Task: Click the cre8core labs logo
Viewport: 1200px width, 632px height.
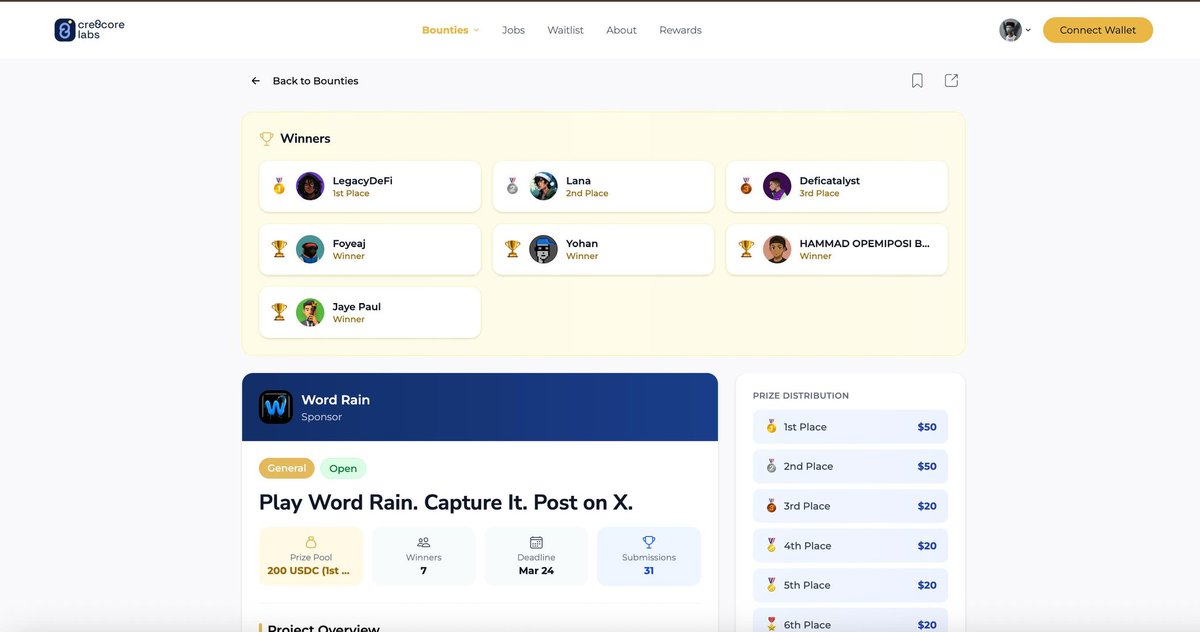Action: click(x=90, y=30)
